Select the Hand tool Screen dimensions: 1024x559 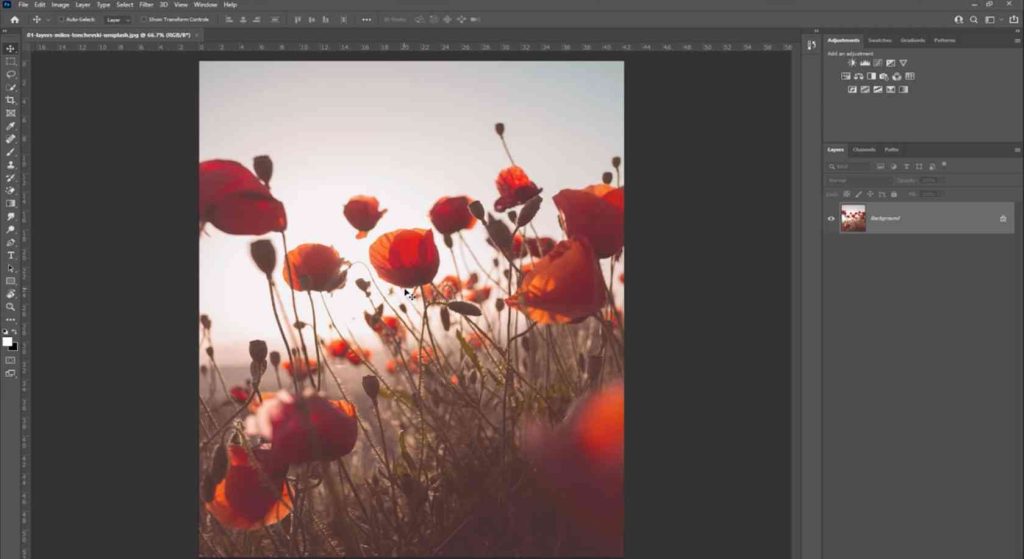tap(10, 294)
